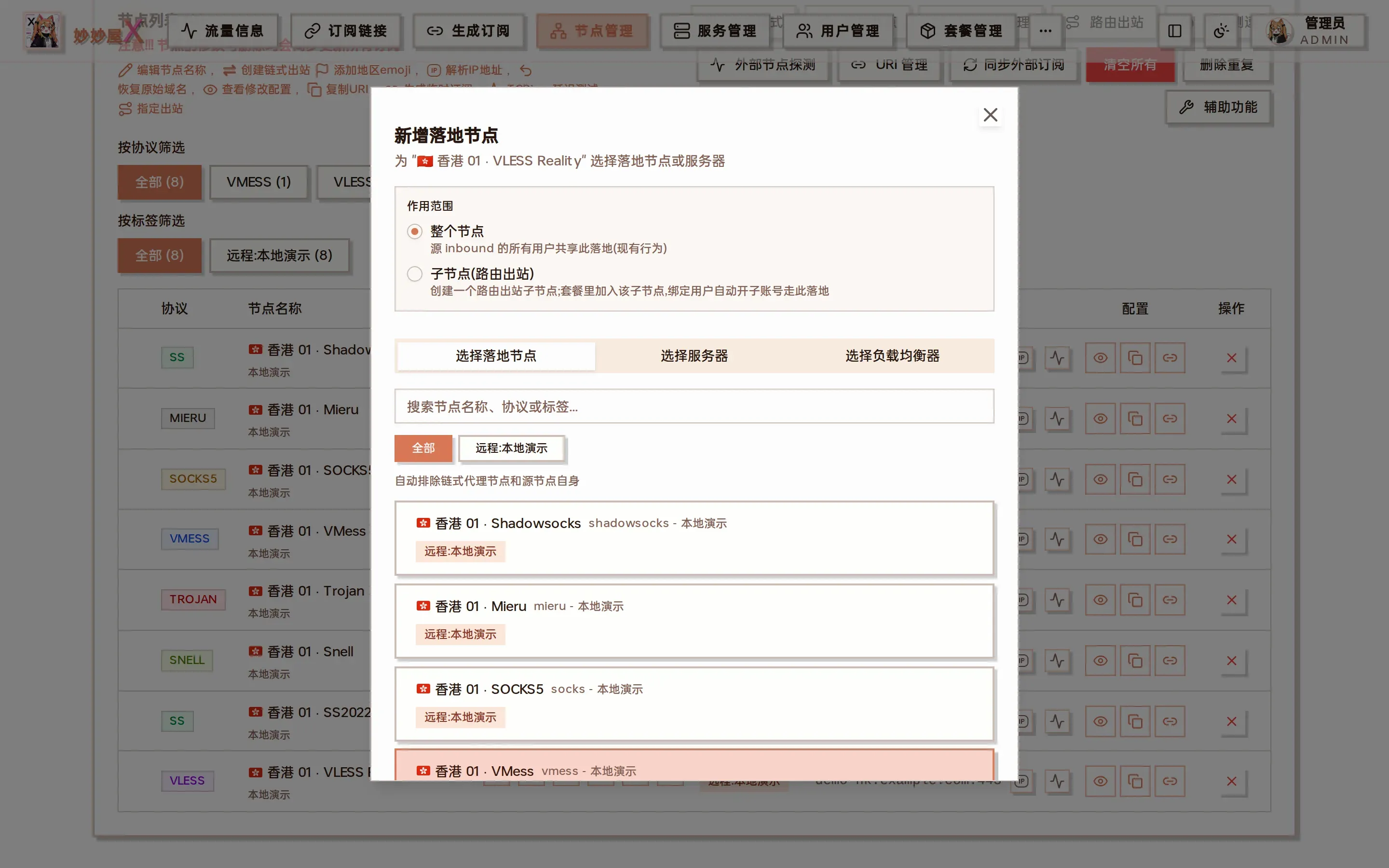Choose 香港 01 · SOCKS5 landing node card
This screenshot has height=868, width=1389.
coord(694,704)
